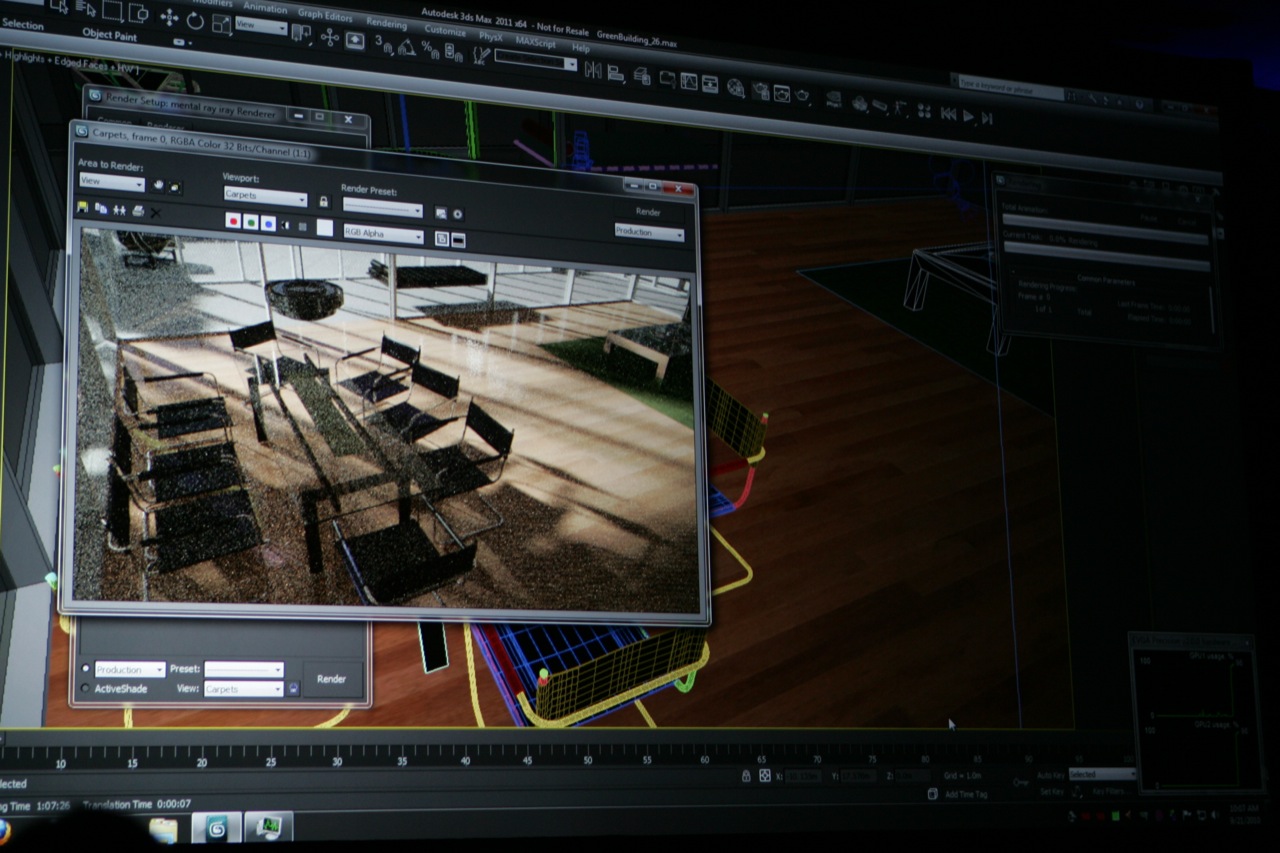Image resolution: width=1280 pixels, height=853 pixels.
Task: Open the Material Editor icon
Action: click(735, 87)
